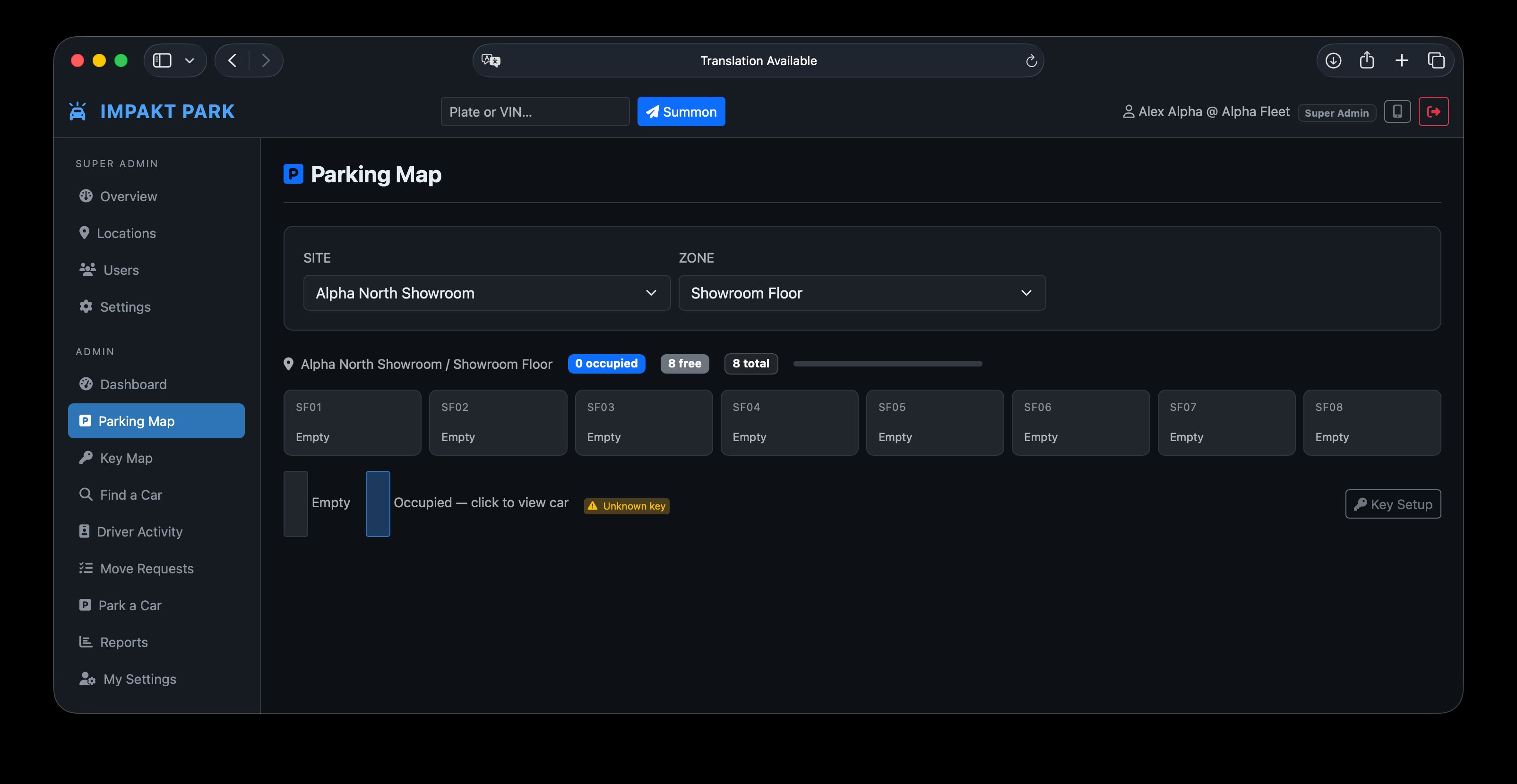
Task: Open Driver Activity page
Action: 156,531
